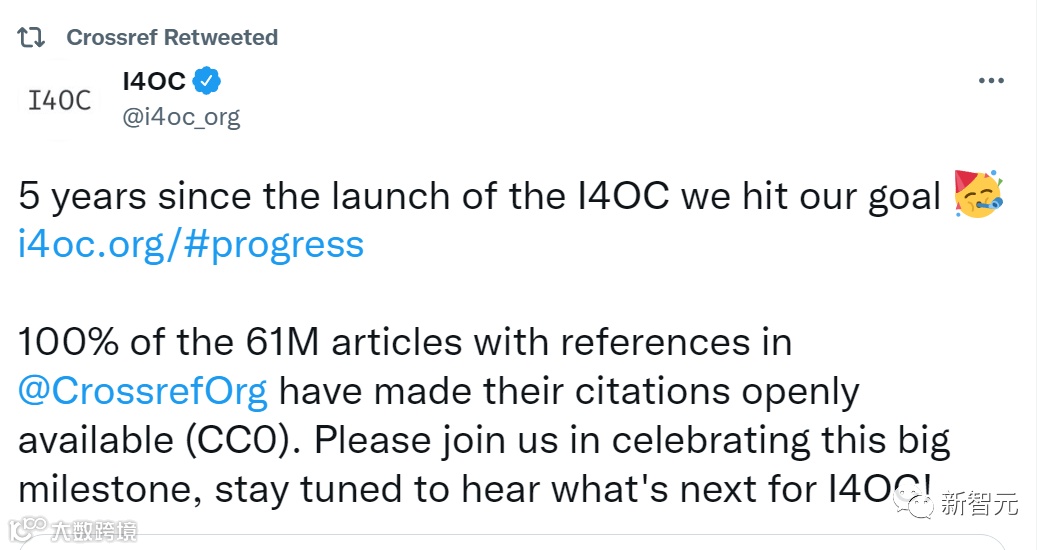Open the @CrossrefOrg mention

143,391
